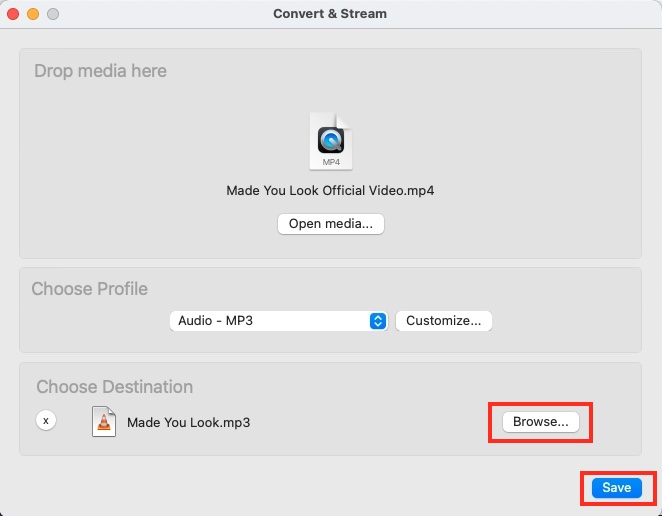Remove the destination with the x button
This screenshot has height=516, width=662.
[46, 421]
